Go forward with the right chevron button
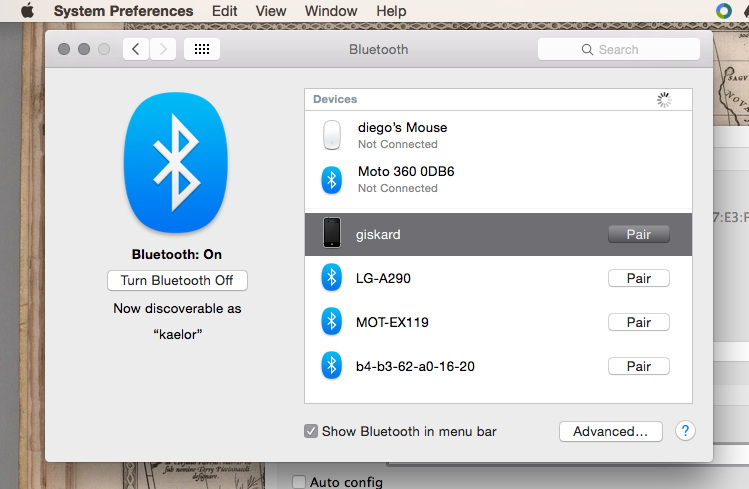This screenshot has height=489, width=749. [x=163, y=49]
